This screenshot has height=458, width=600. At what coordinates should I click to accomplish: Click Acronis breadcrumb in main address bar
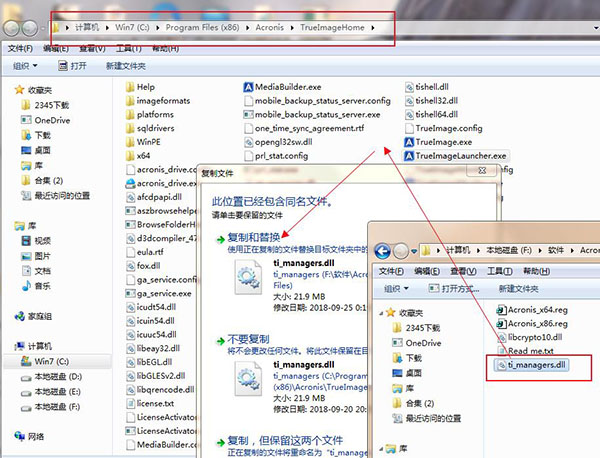pyautogui.click(x=270, y=28)
